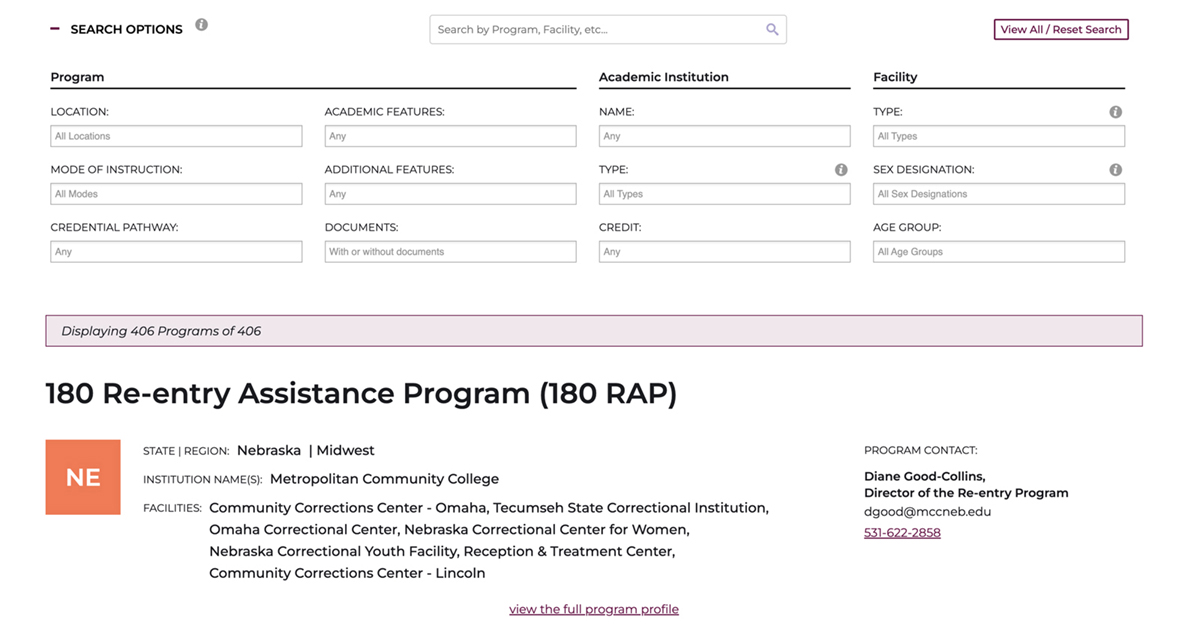1200x630 pixels.
Task: Collapse Search Options with minus icon
Action: pyautogui.click(x=55, y=29)
